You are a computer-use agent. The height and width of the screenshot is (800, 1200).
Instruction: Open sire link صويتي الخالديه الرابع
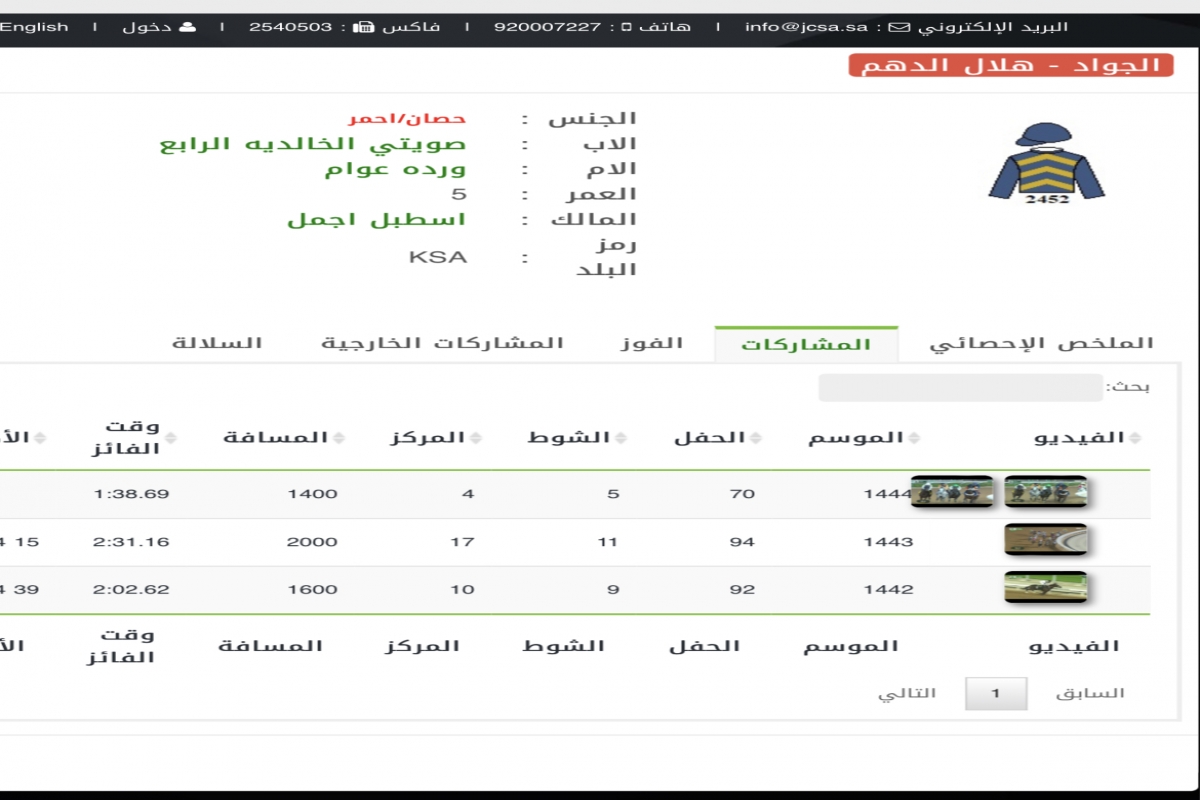(x=313, y=144)
